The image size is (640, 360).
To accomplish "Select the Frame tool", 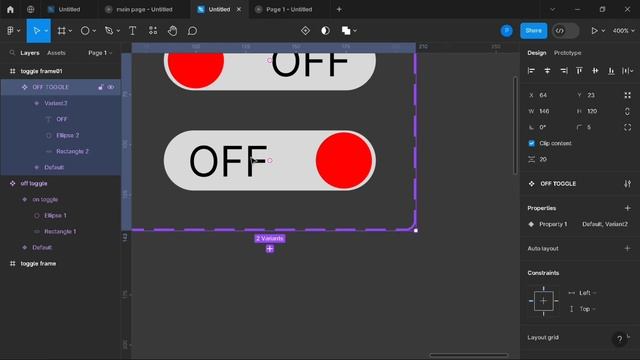I will coord(61,31).
